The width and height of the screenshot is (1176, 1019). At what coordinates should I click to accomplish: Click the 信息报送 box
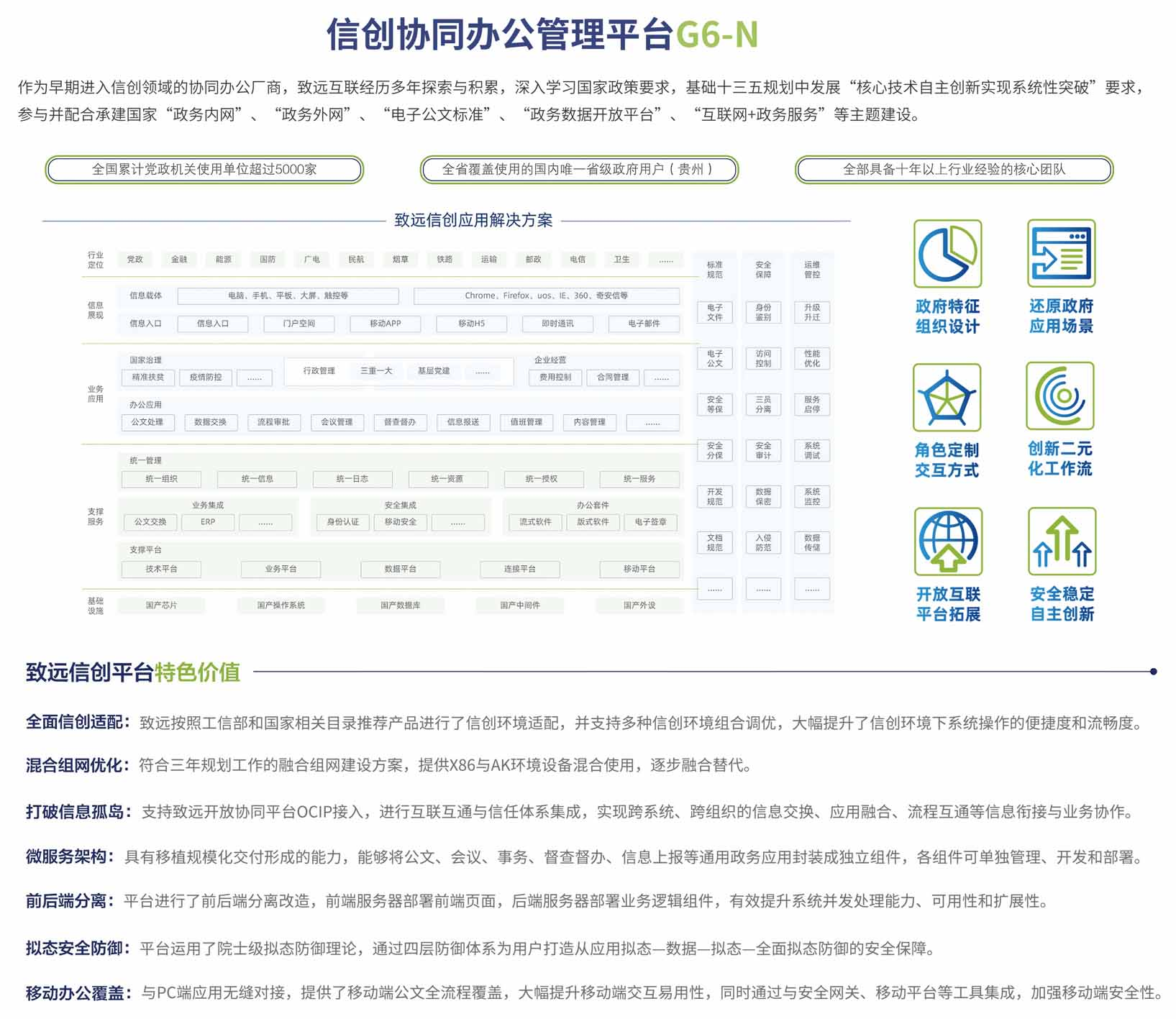click(463, 423)
